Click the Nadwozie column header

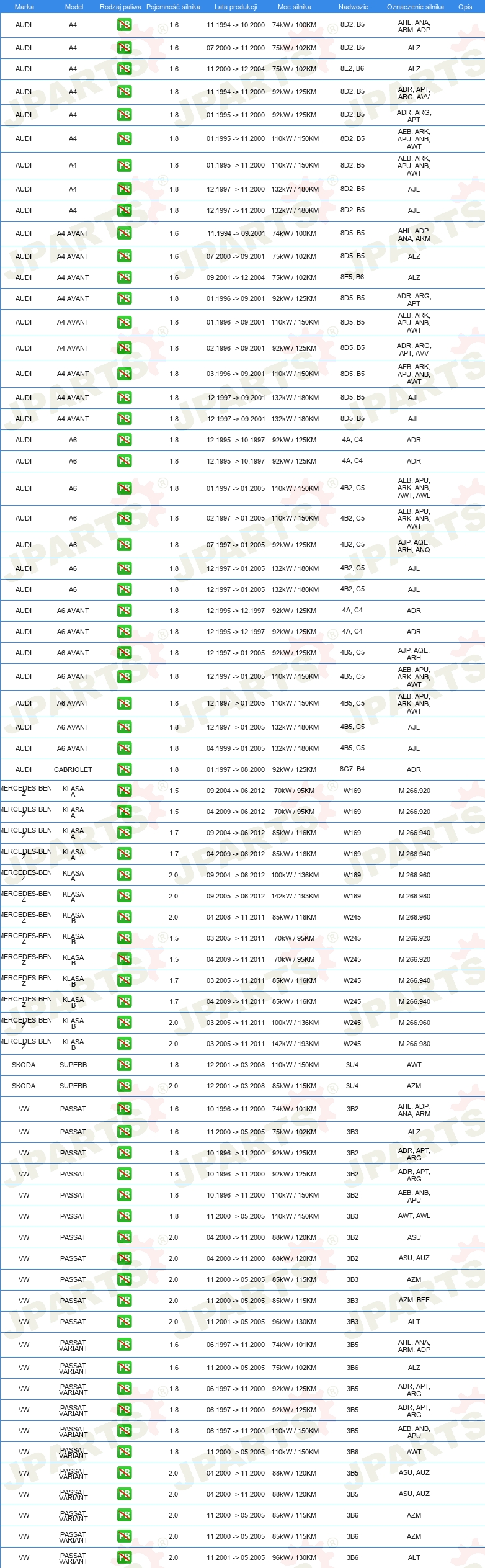[x=353, y=7]
